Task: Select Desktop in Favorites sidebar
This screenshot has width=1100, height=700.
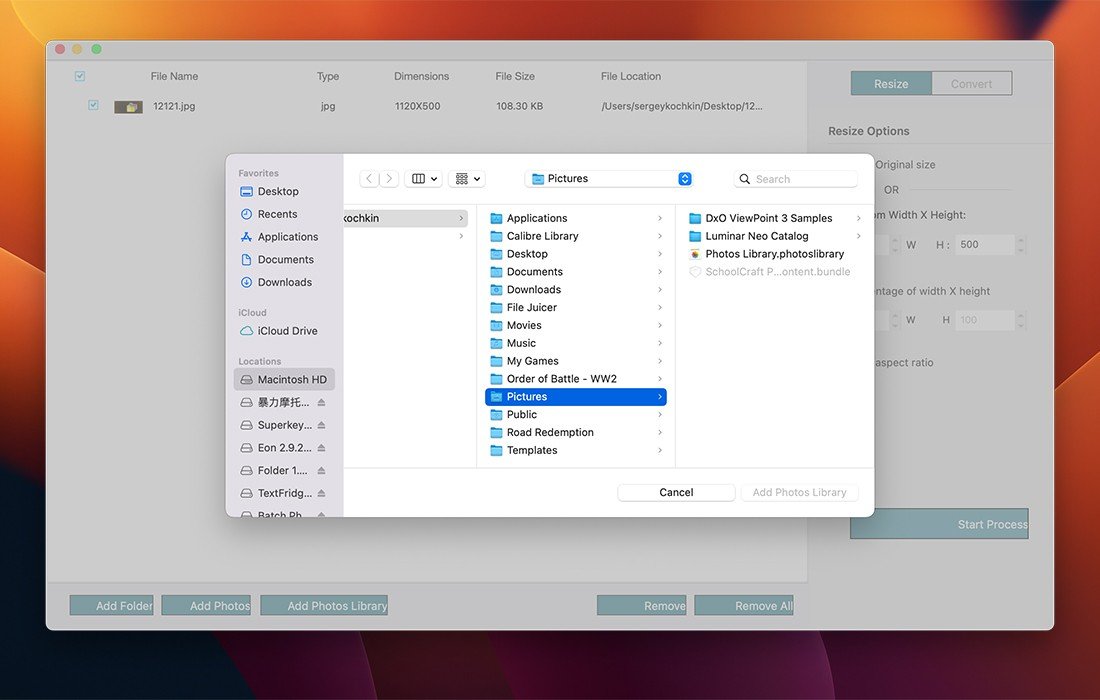Action: 278,191
